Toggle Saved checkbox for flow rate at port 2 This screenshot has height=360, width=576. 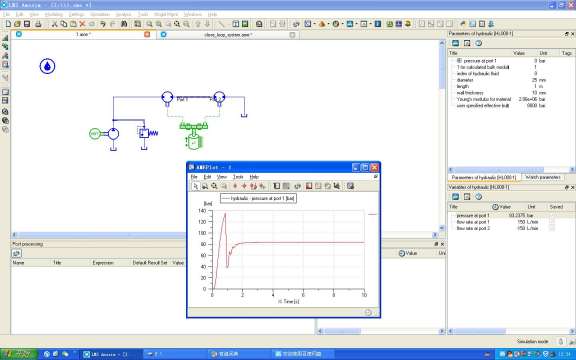[552, 228]
